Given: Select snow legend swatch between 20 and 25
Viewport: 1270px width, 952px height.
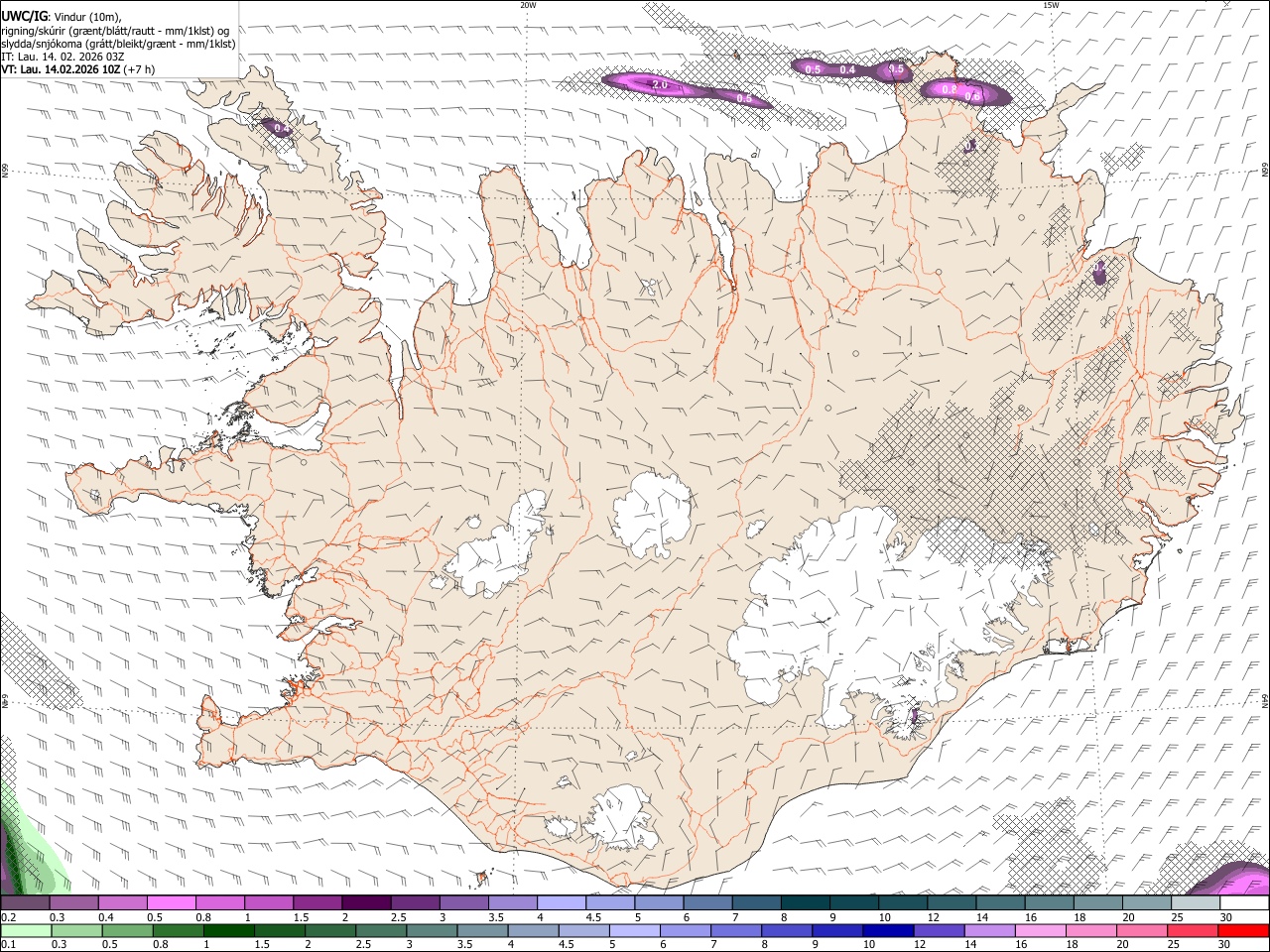Looking at the screenshot, I should (1147, 902).
